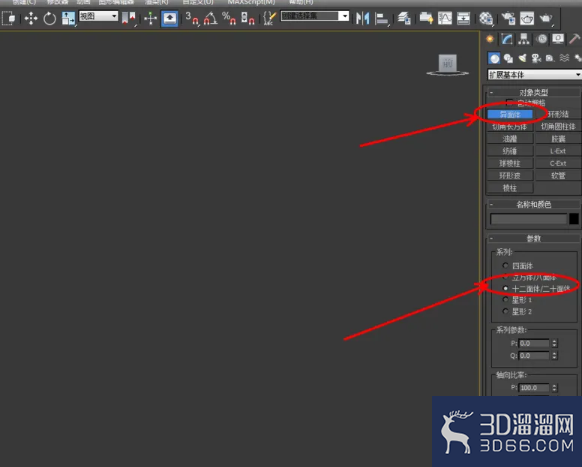Select the Helpers category icon

click(x=550, y=58)
